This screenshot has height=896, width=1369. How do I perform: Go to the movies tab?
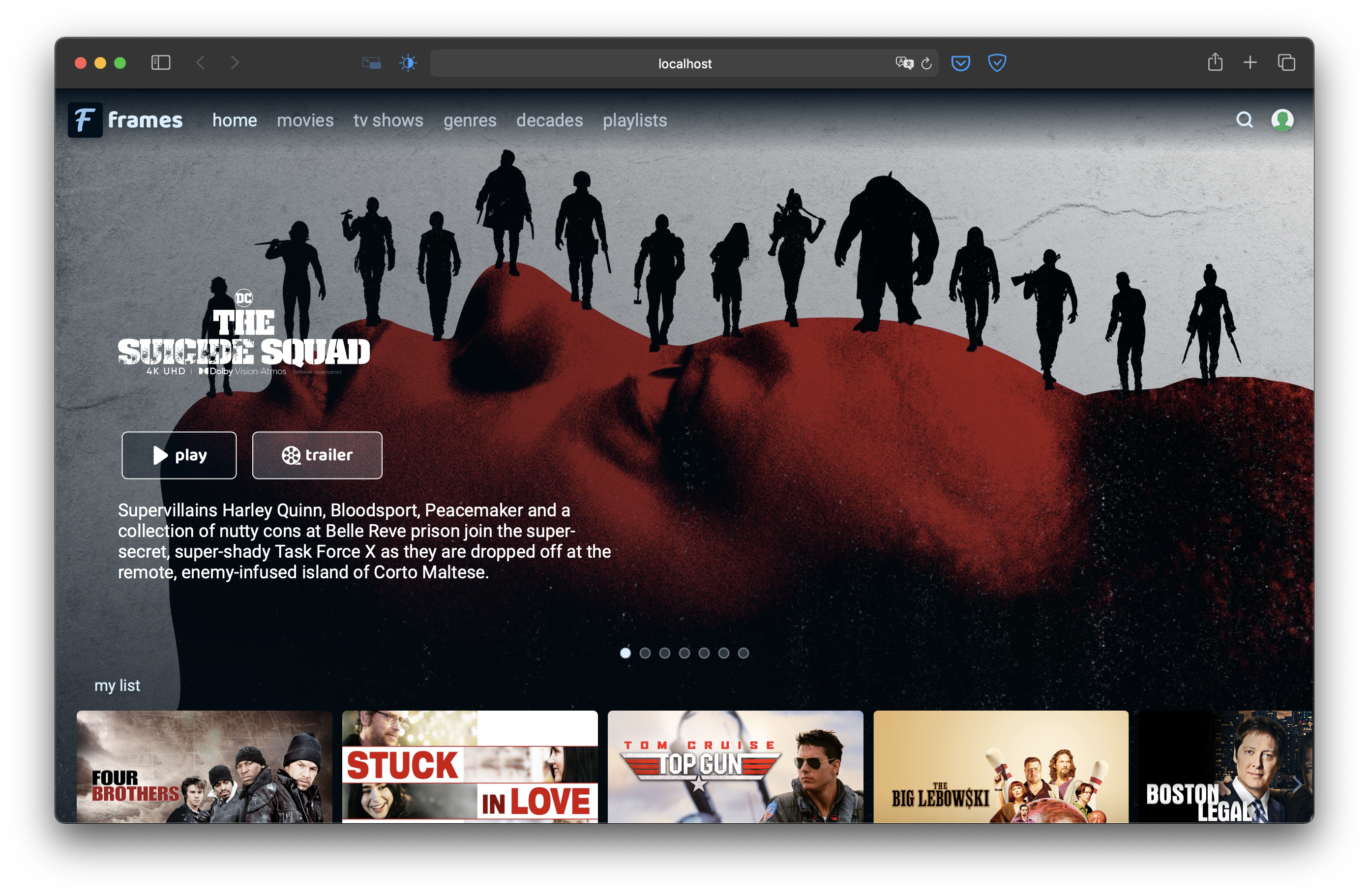coord(305,120)
